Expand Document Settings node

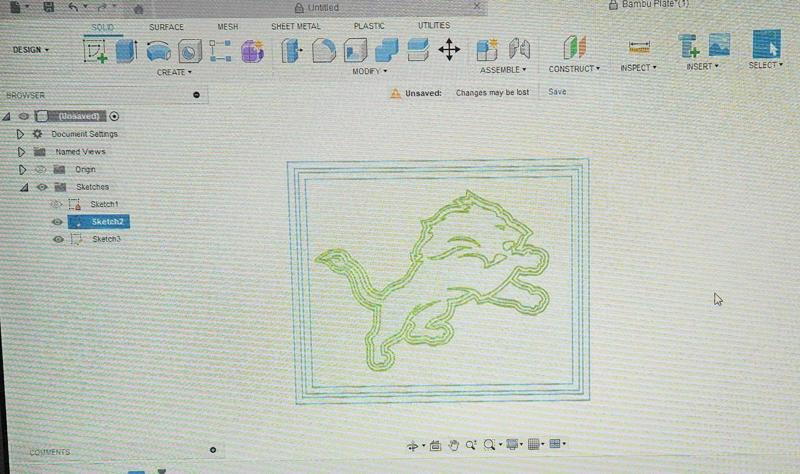pos(20,134)
